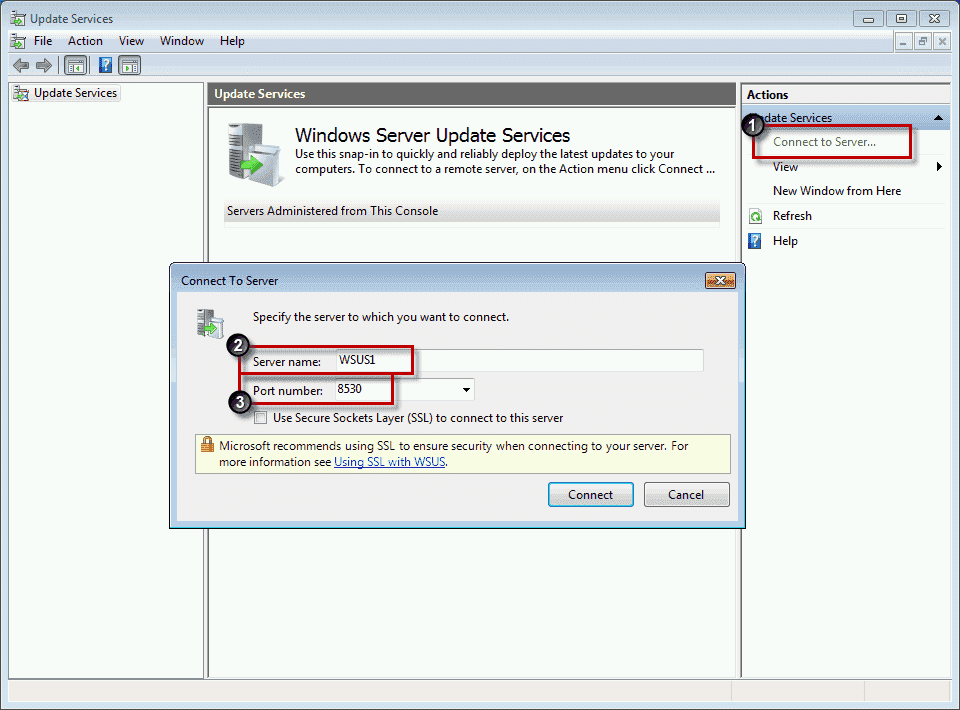This screenshot has width=960, height=710.
Task: Open the Port number dropdown
Action: (x=465, y=389)
